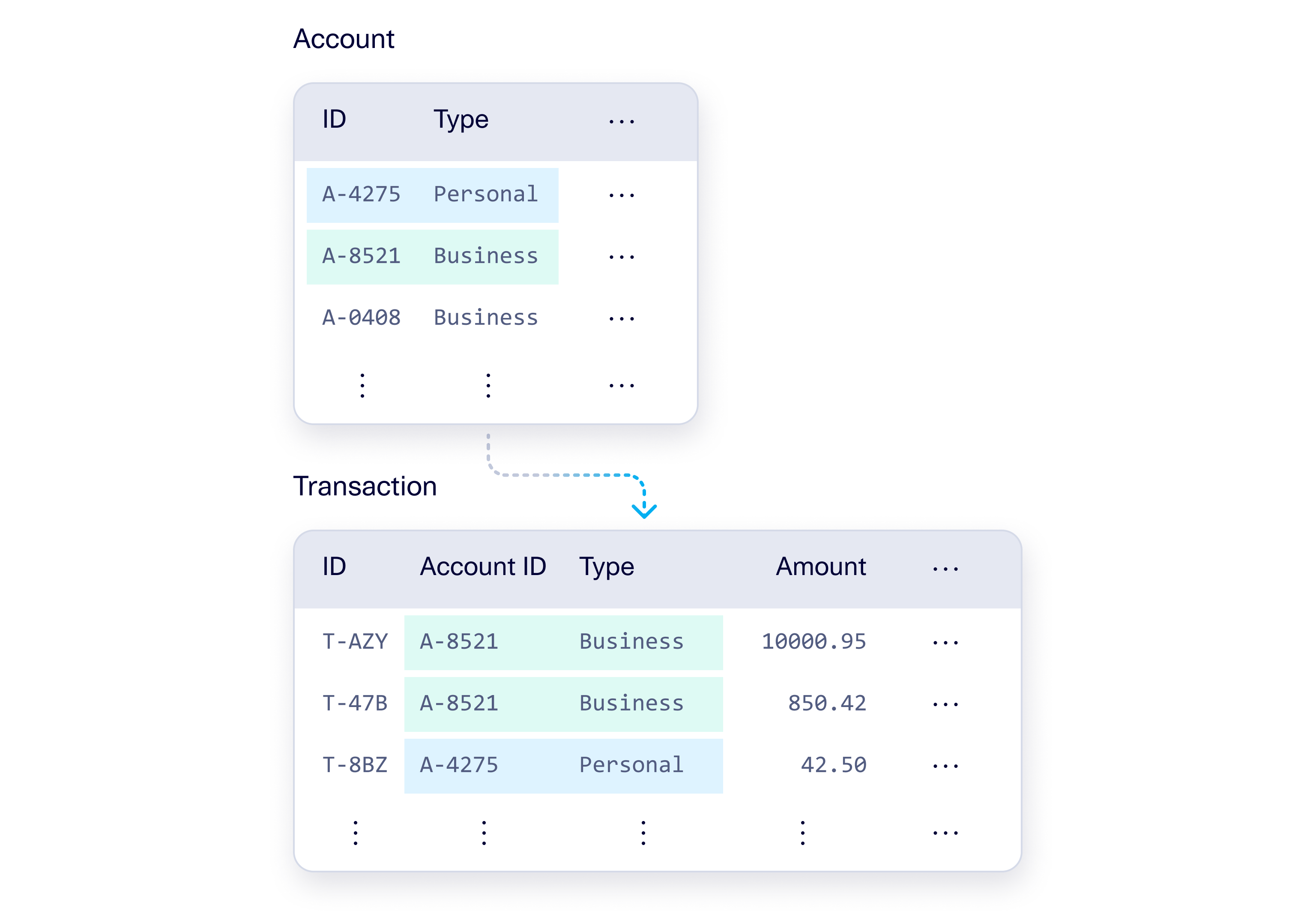This screenshot has width=1316, height=917.
Task: Click the ellipsis in the T-AZY row
Action: coord(945,642)
